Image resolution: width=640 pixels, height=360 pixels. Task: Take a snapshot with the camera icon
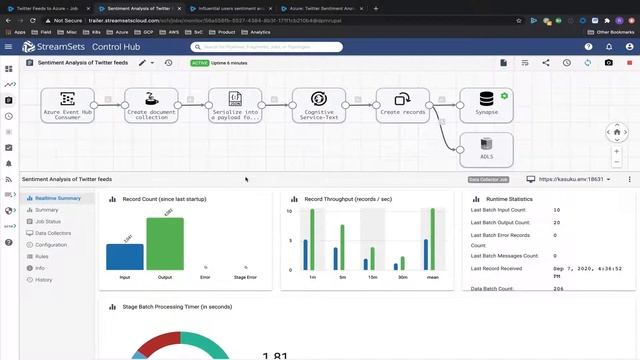[x=609, y=63]
